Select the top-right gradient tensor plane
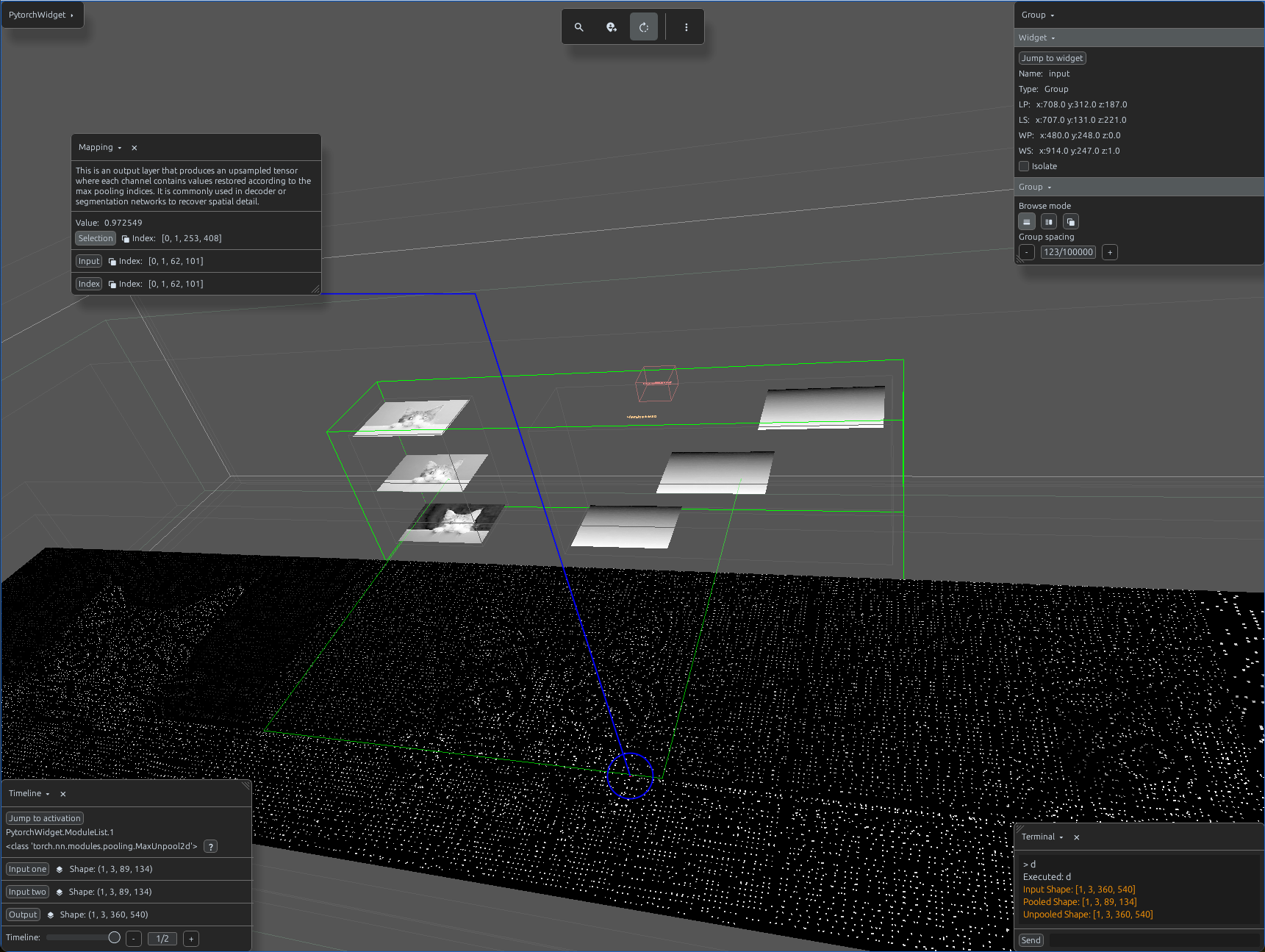Viewport: 1265px width, 952px height. [x=823, y=408]
